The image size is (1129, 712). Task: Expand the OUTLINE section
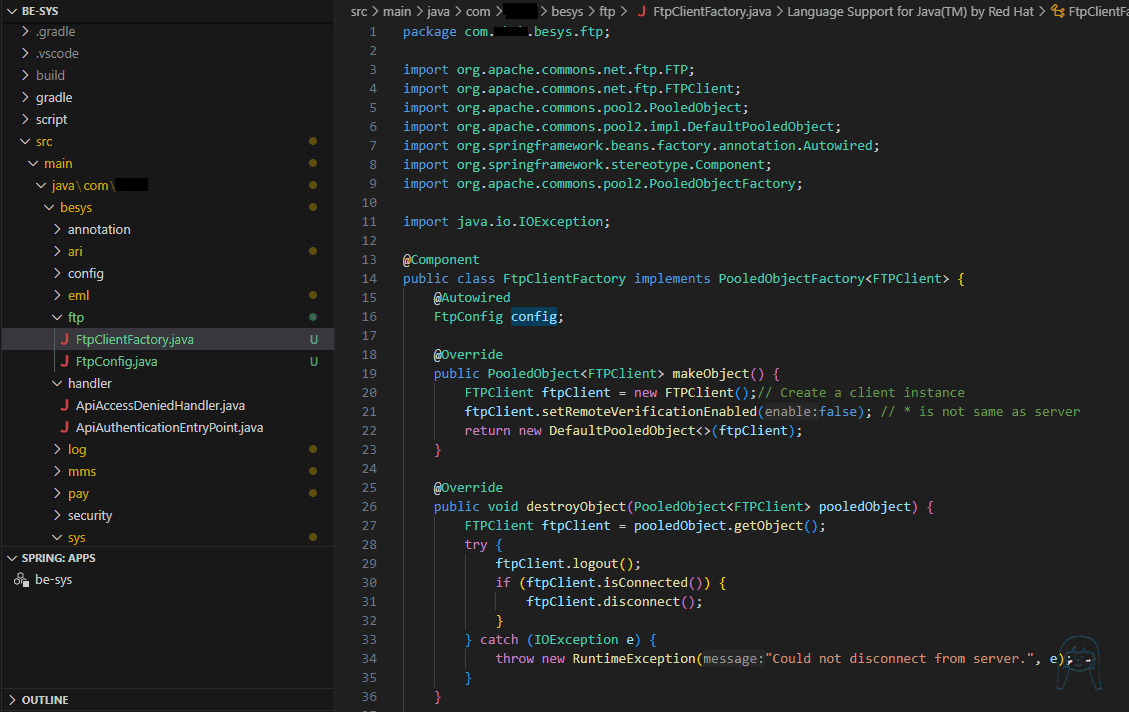(12, 700)
